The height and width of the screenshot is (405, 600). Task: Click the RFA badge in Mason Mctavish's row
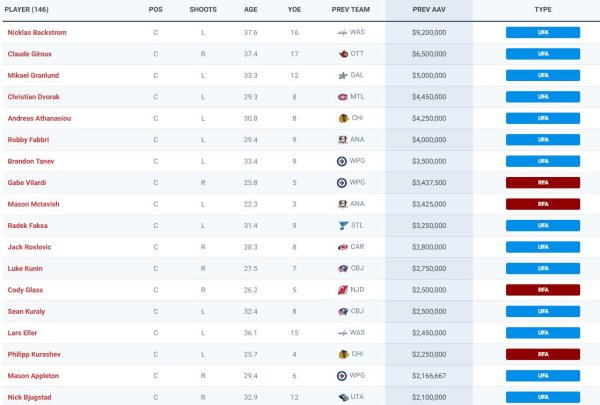(x=543, y=204)
